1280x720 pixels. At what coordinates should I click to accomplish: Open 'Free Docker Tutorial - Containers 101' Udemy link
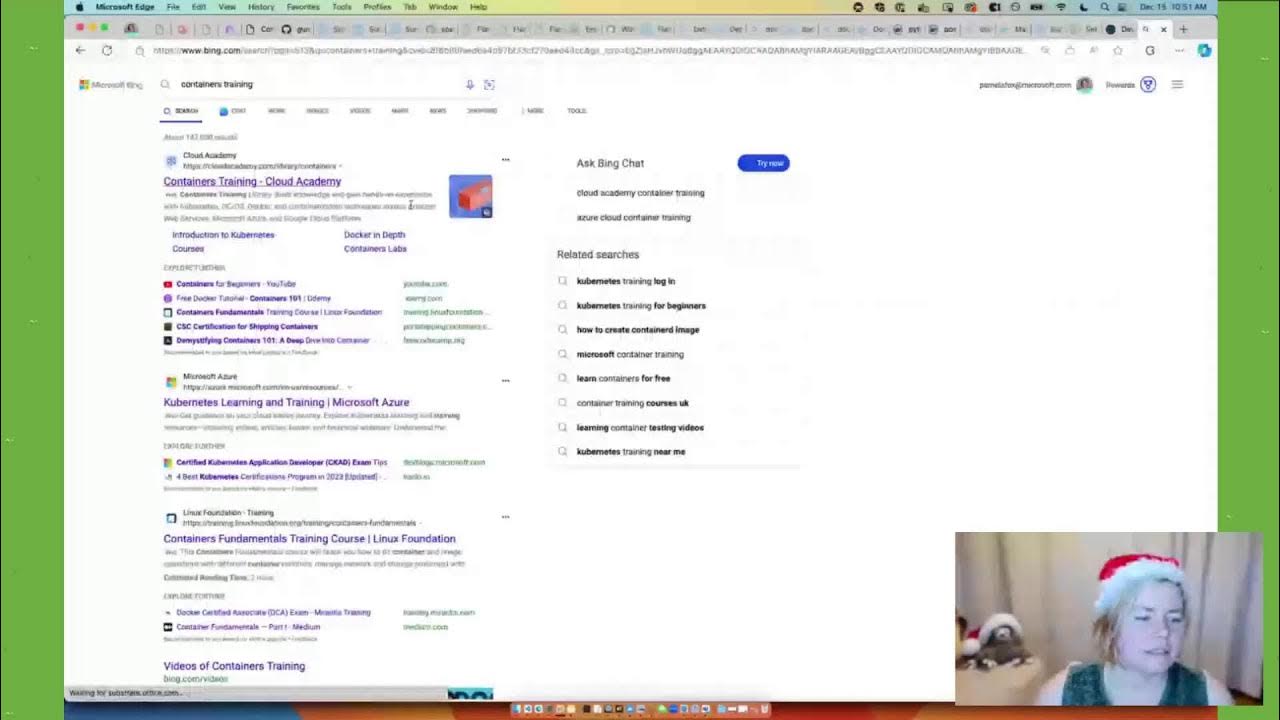pos(253,298)
